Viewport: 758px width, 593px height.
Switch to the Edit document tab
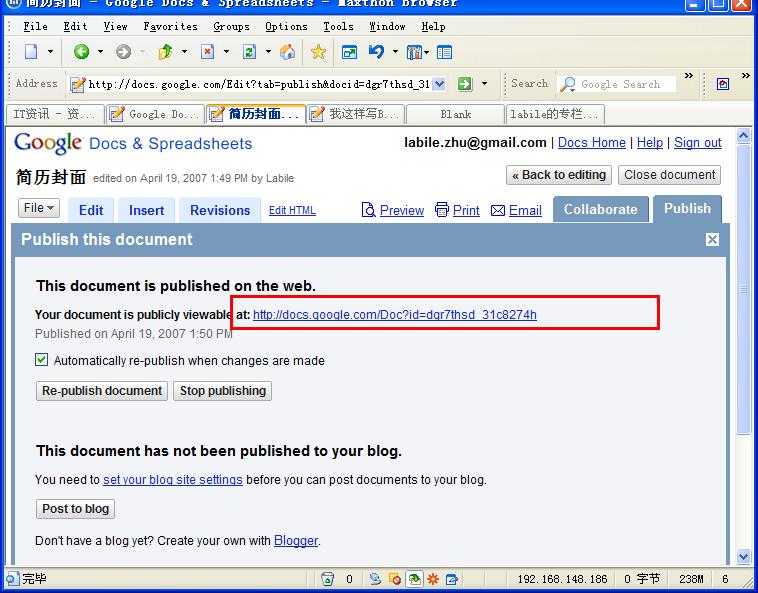[x=91, y=210]
